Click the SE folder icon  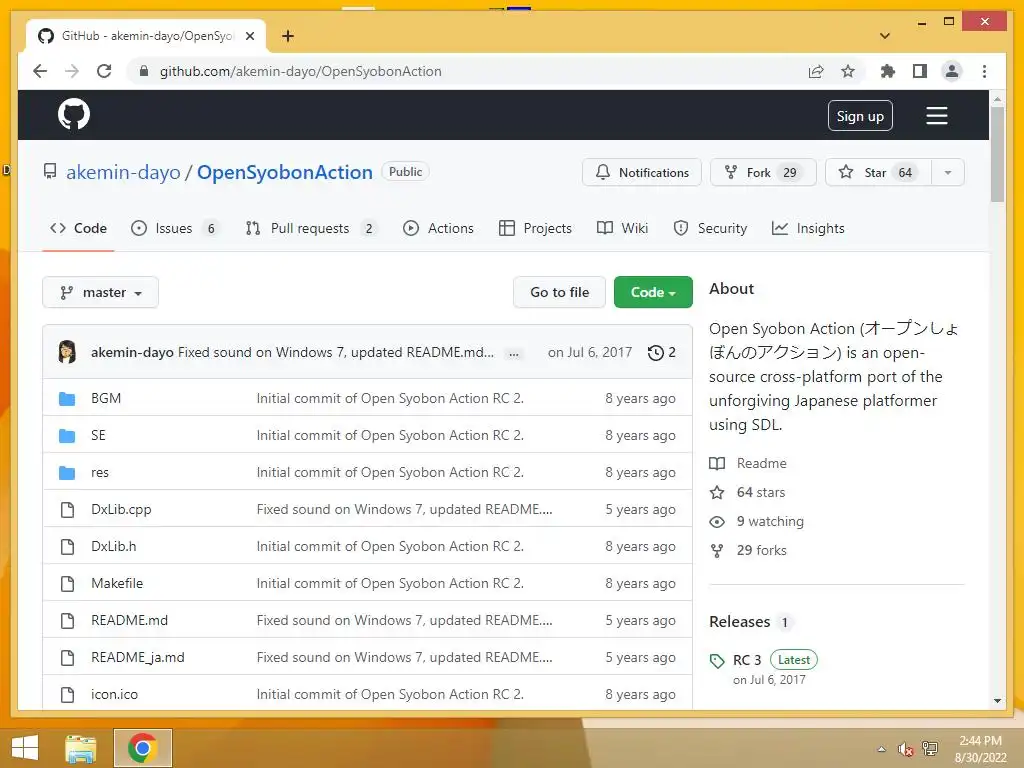[67, 436]
